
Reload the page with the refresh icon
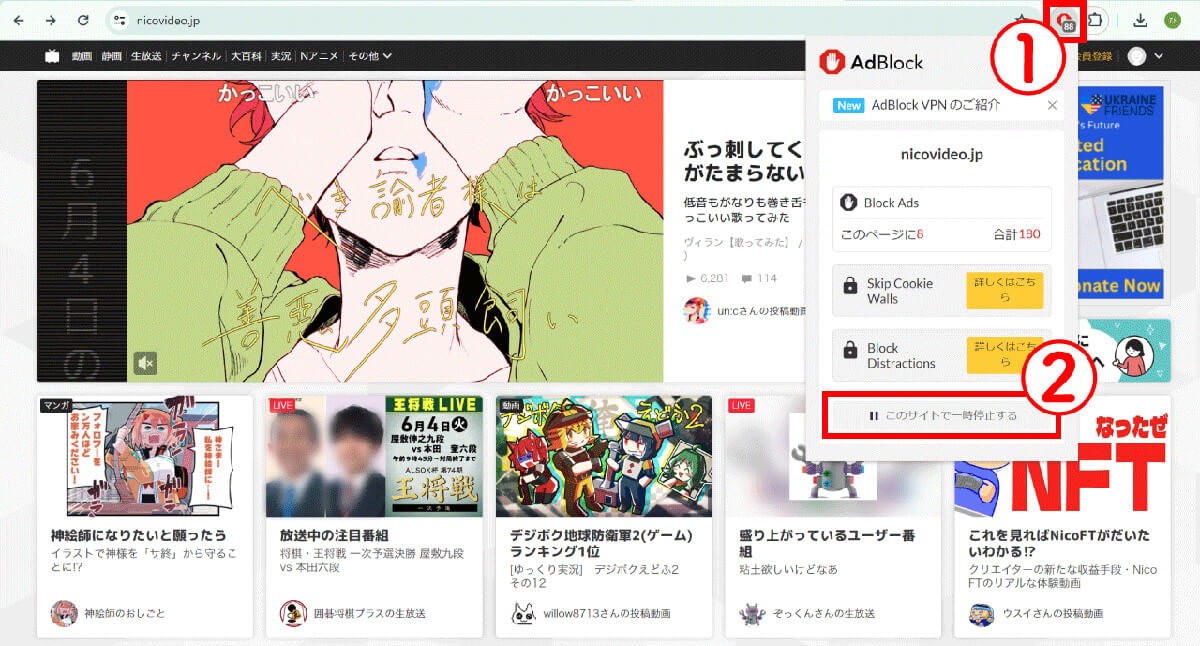click(83, 20)
